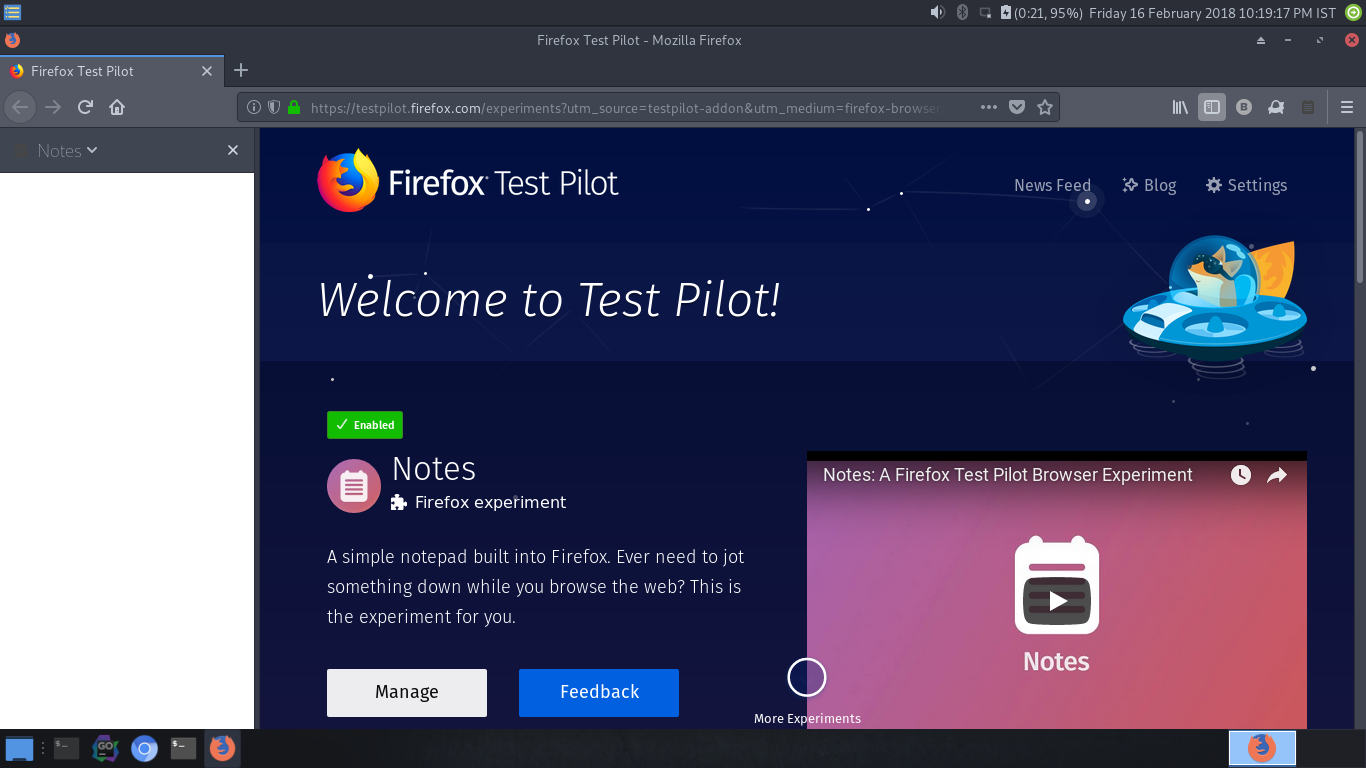Open the Test Pilot UFO add-on icon

pyautogui.click(x=1276, y=107)
